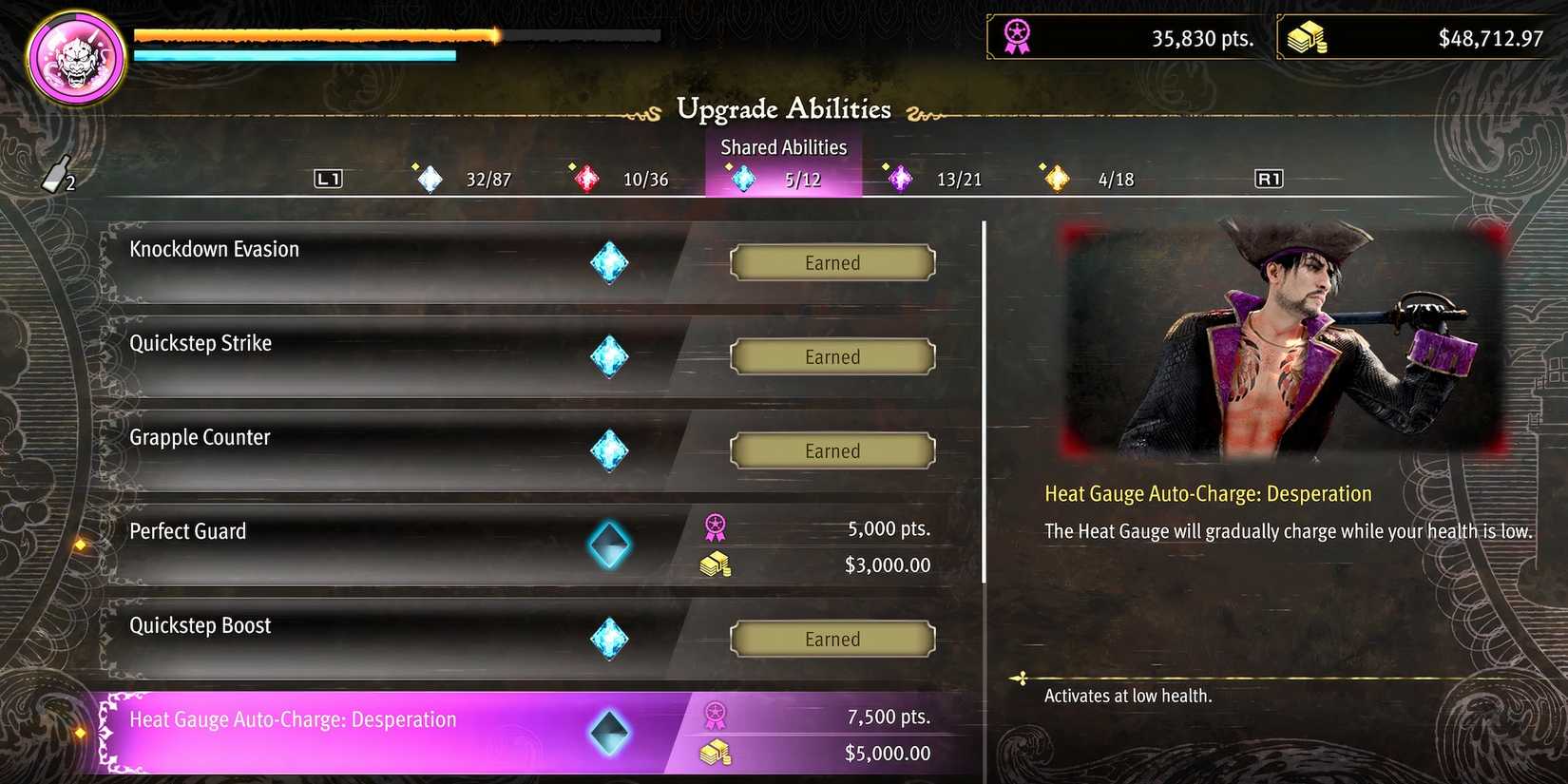
Task: Switch to the purple gem 13/21 tab
Action: (933, 178)
